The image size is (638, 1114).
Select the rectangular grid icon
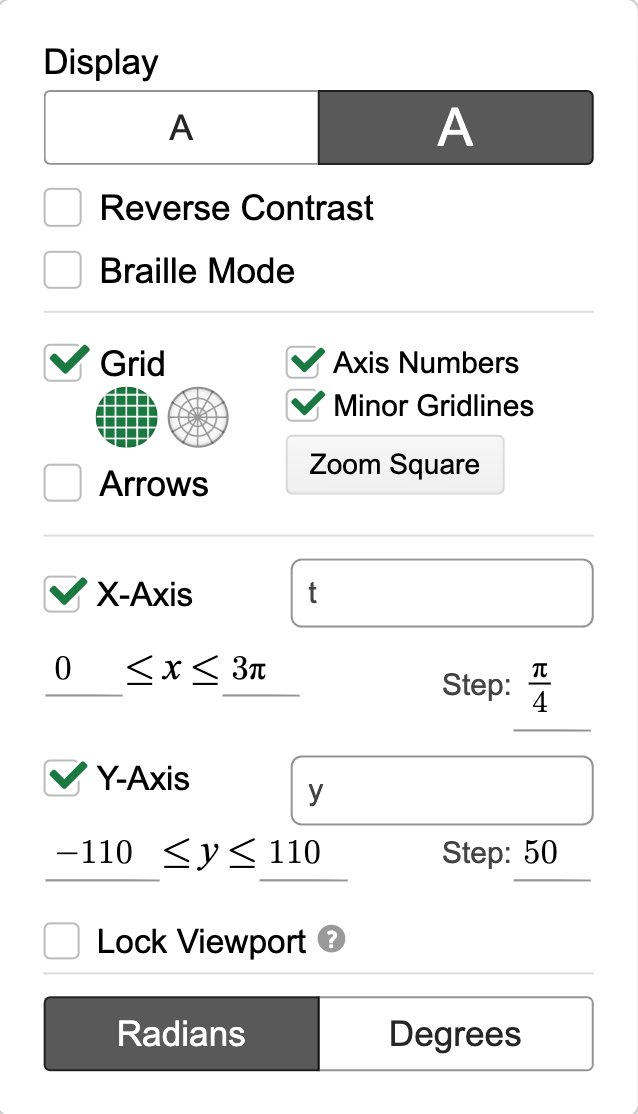click(x=126, y=417)
